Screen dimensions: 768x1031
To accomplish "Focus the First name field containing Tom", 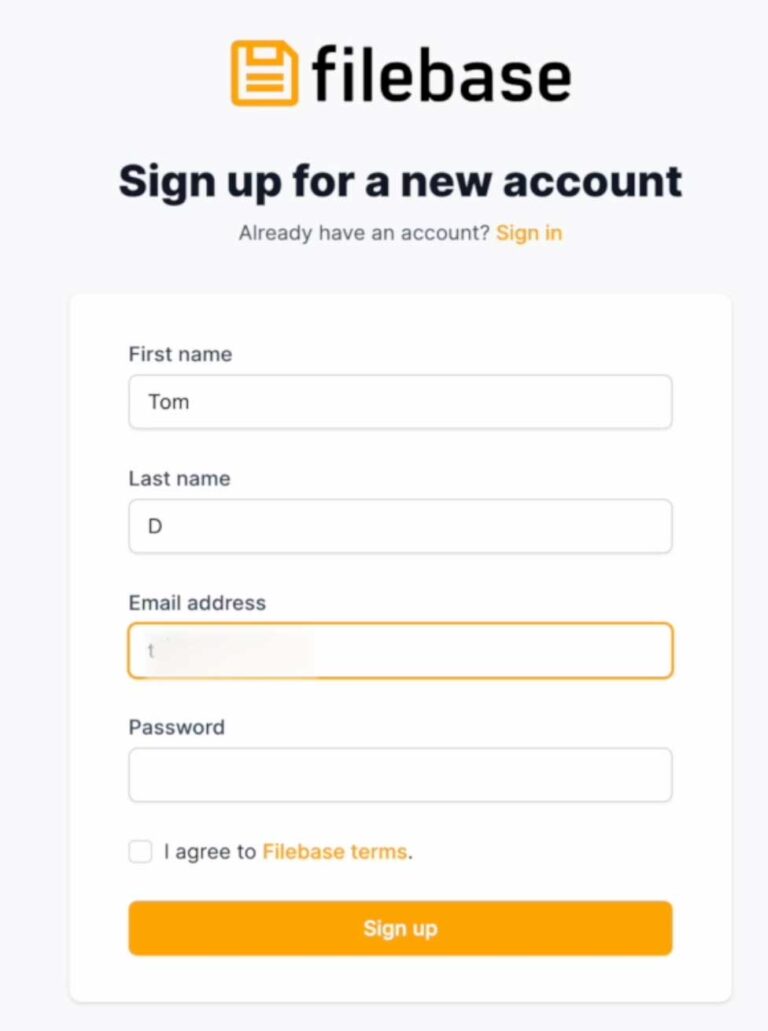I will click(x=400, y=402).
